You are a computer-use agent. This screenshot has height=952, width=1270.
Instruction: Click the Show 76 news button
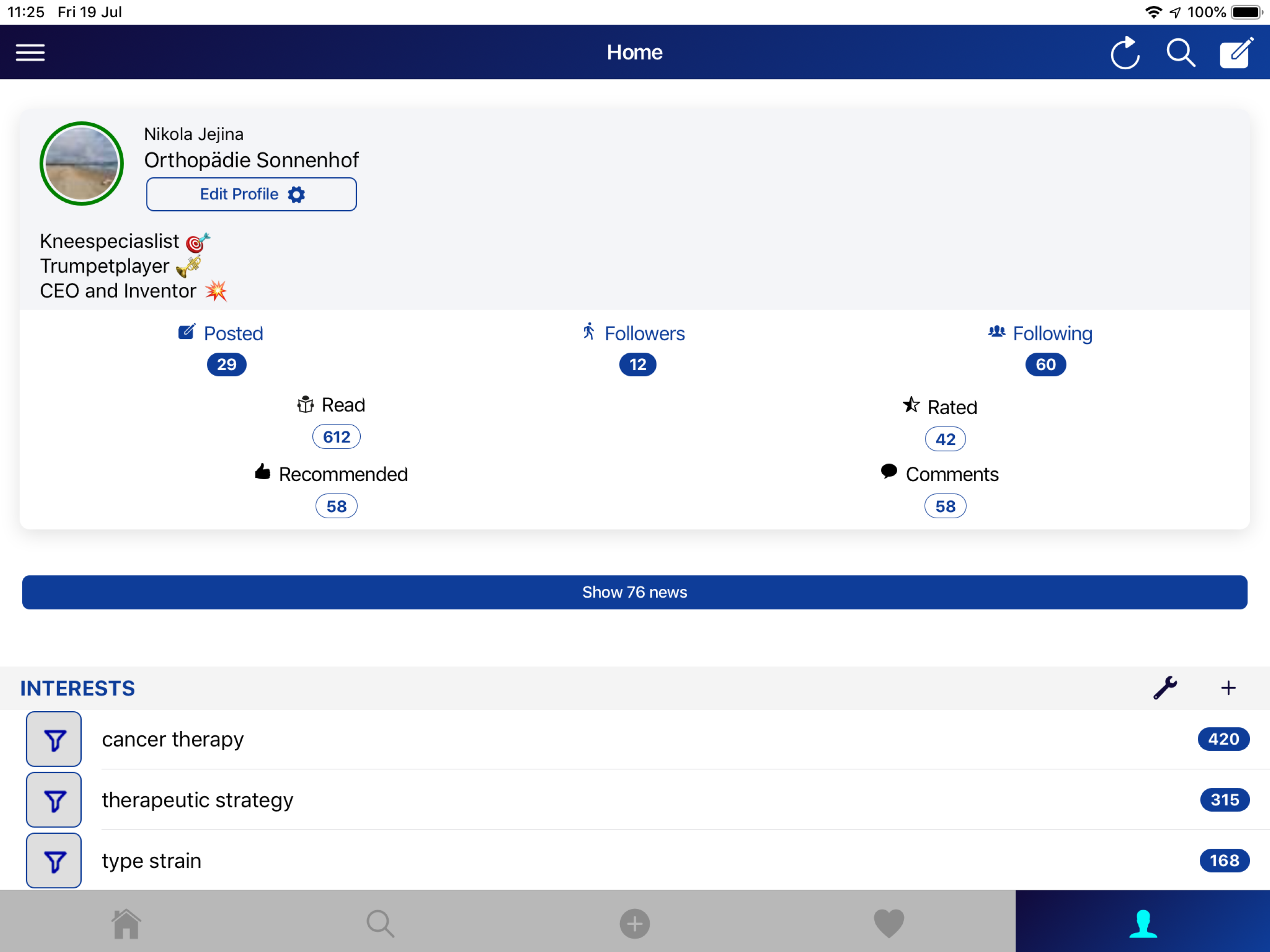pyautogui.click(x=635, y=592)
